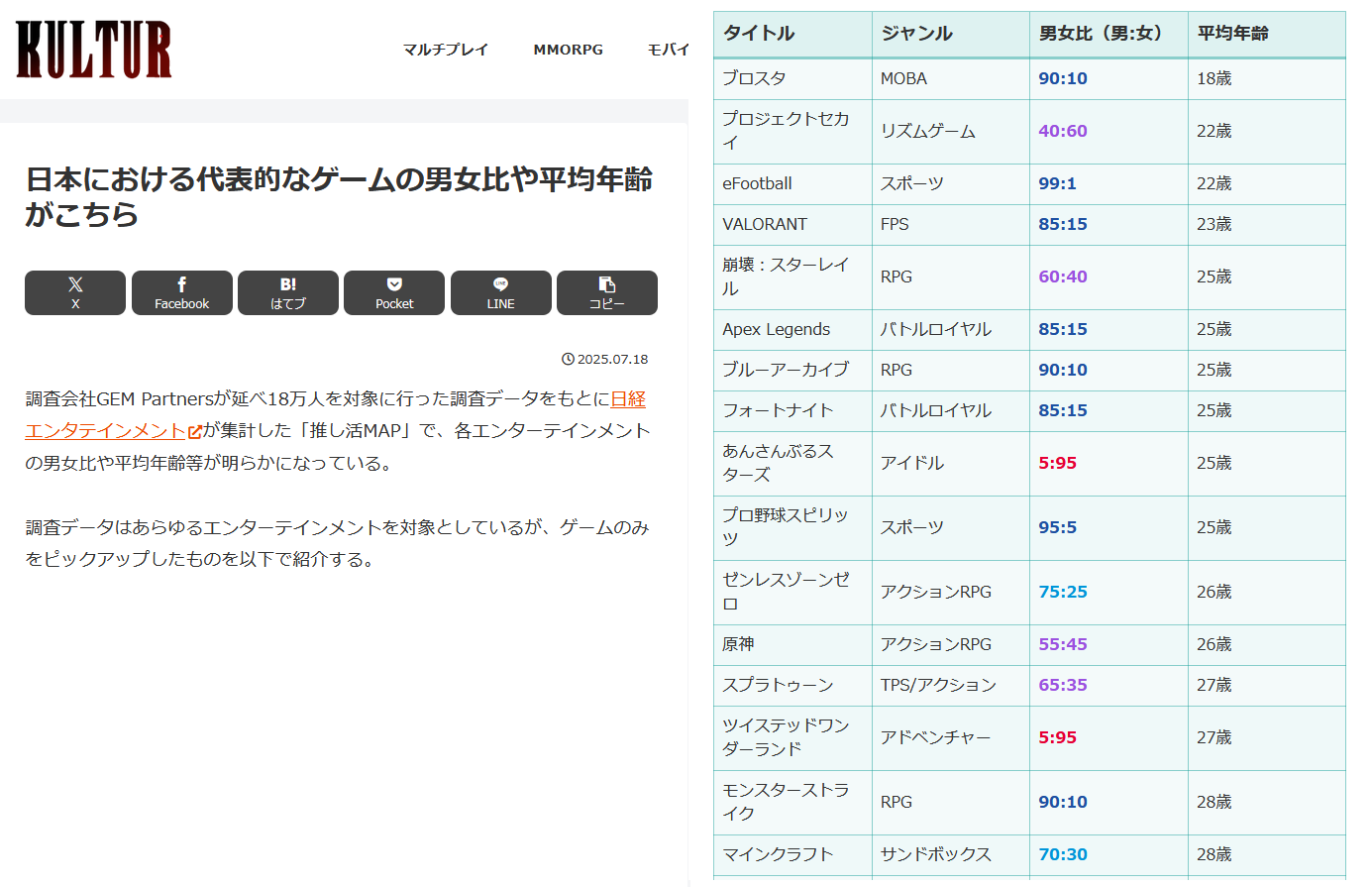
Task: Click the アイドル genre cell
Action: click(x=951, y=463)
